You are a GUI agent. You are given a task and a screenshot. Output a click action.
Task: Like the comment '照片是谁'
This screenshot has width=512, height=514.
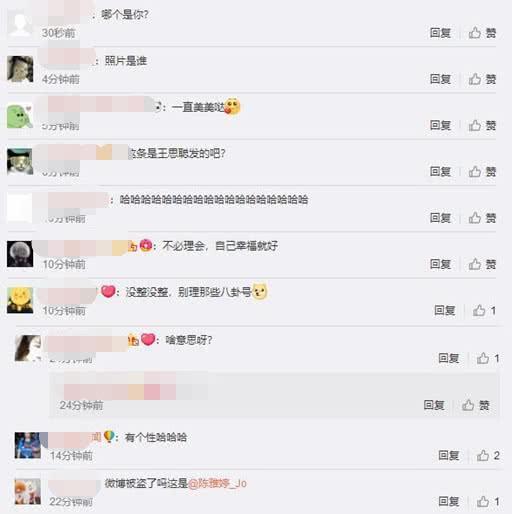[482, 79]
